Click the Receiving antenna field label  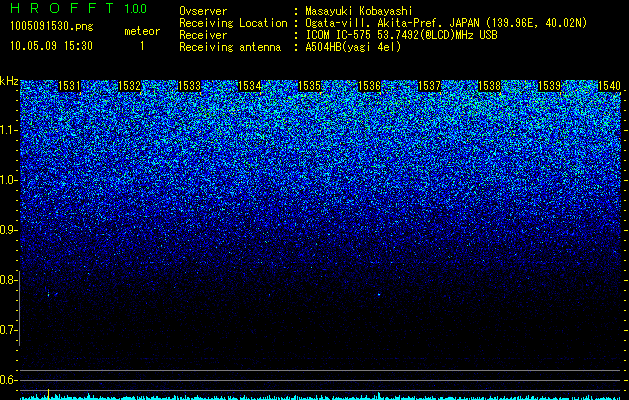[230, 47]
